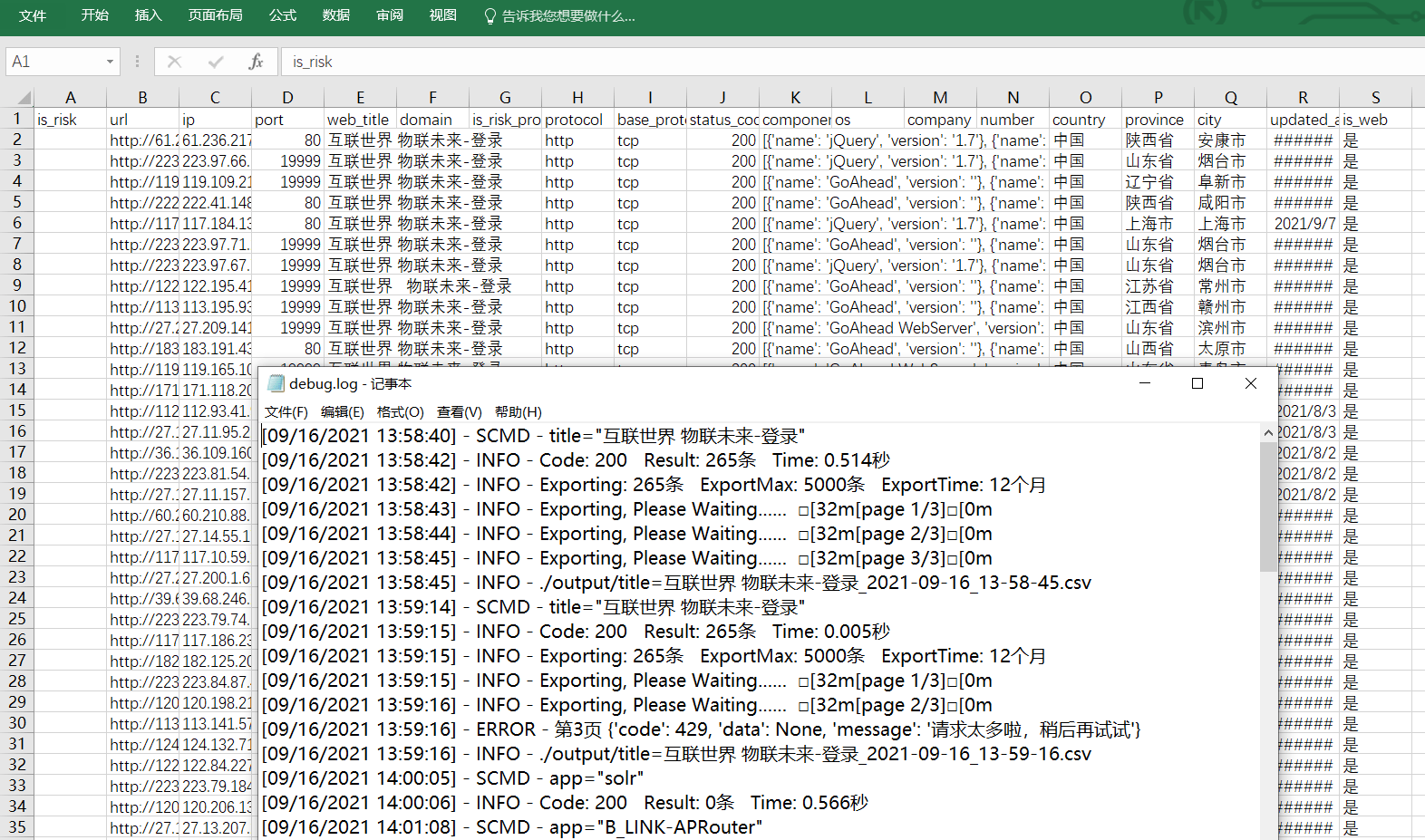Viewport: 1425px width, 840px height.
Task: Click Notepad scrollbar up arrow
Action: pyautogui.click(x=1268, y=433)
